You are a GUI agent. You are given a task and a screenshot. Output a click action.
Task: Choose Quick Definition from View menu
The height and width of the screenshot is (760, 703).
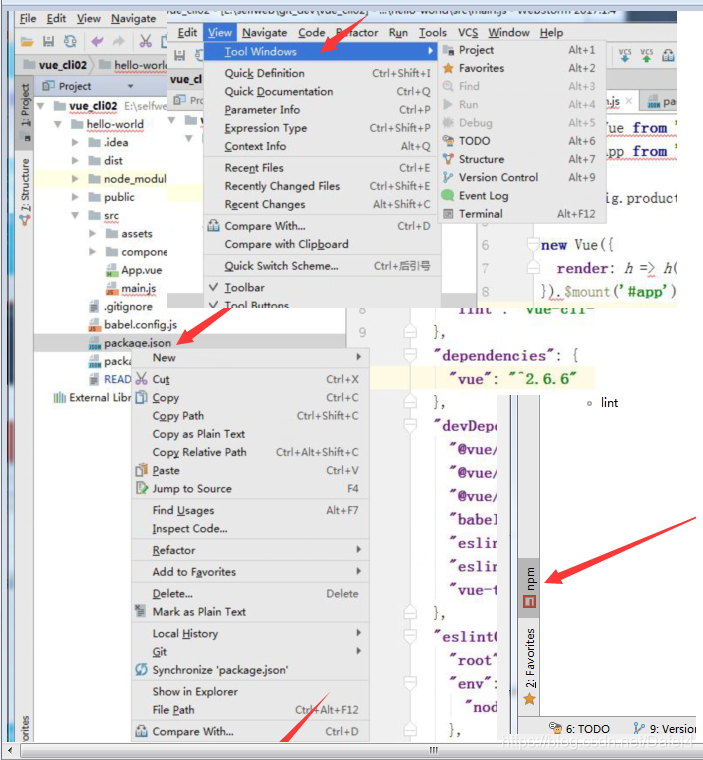pos(322,74)
